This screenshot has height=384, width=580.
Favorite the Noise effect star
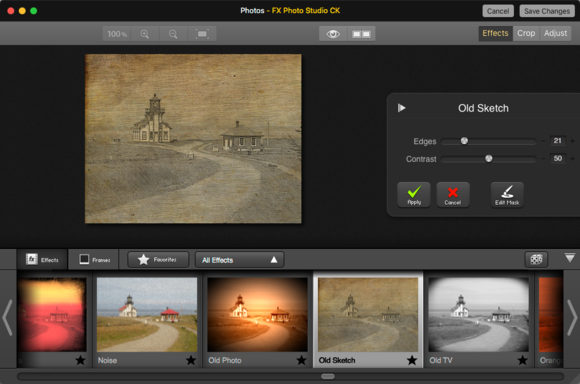coord(191,360)
